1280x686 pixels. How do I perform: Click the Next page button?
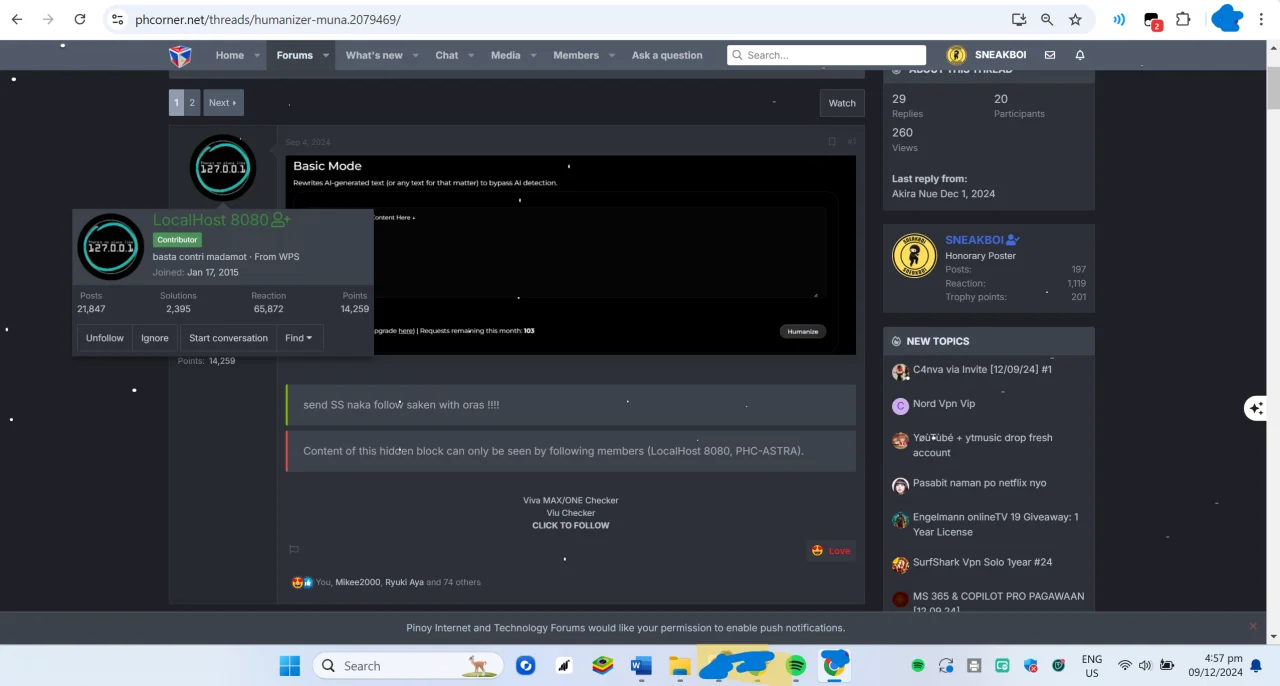click(x=222, y=102)
